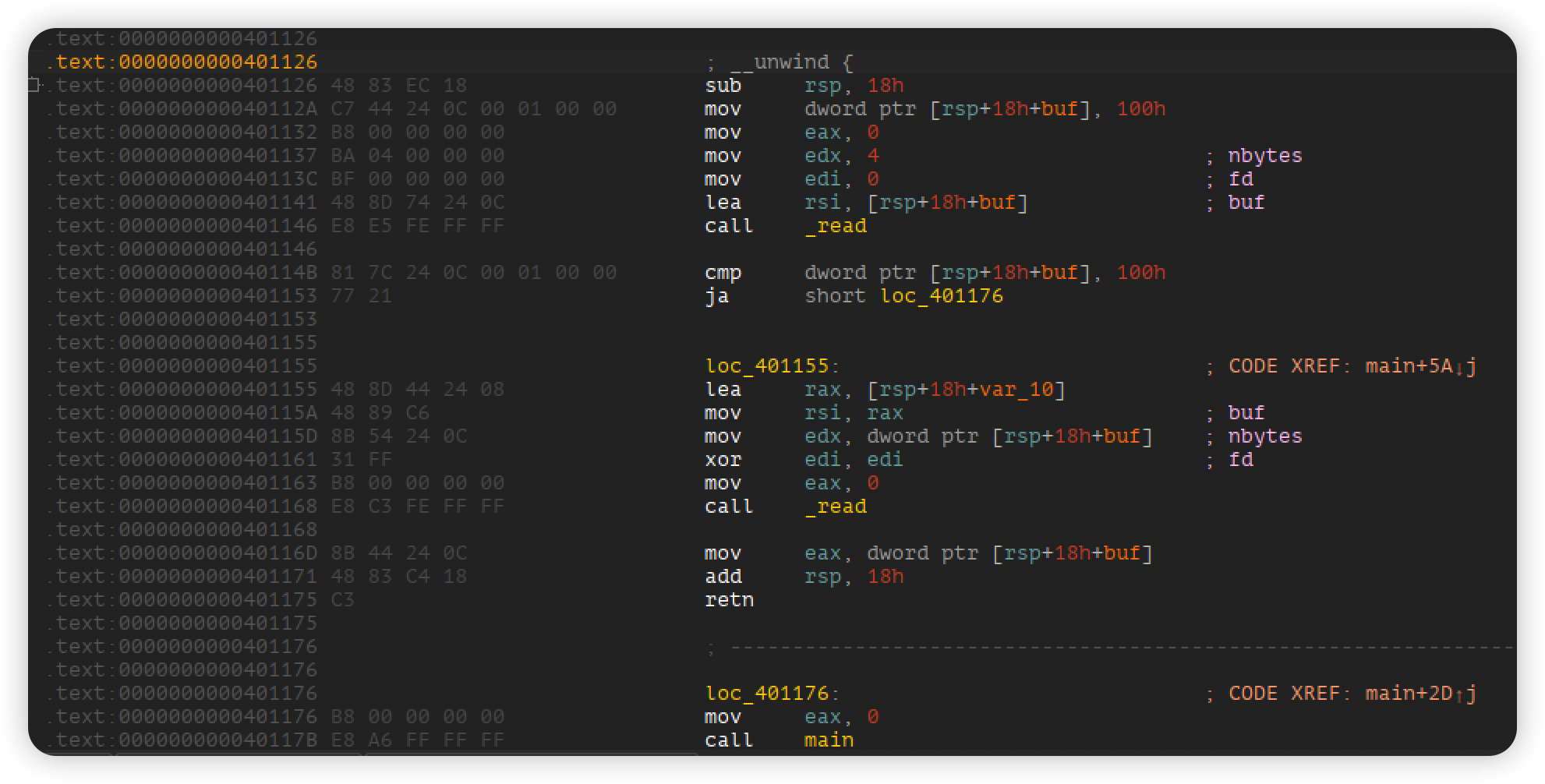Click the 'retn' instruction

coord(730,599)
